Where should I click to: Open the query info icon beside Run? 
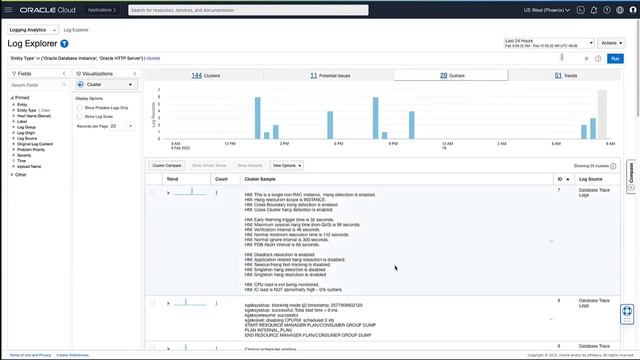pyautogui.click(x=598, y=59)
